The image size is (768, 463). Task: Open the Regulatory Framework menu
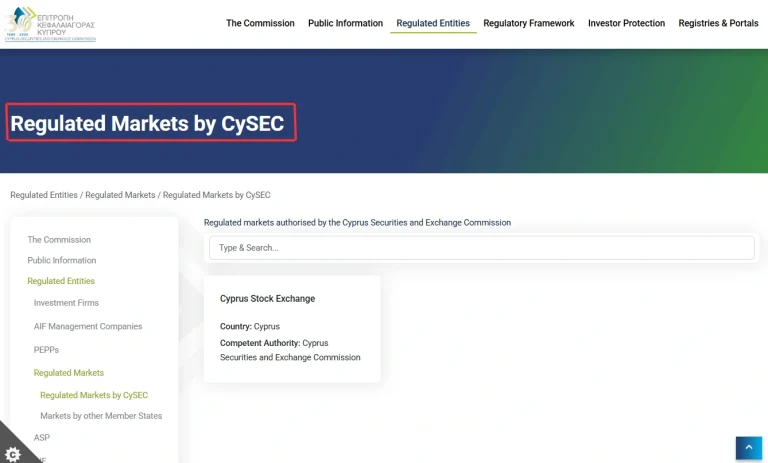pos(528,23)
